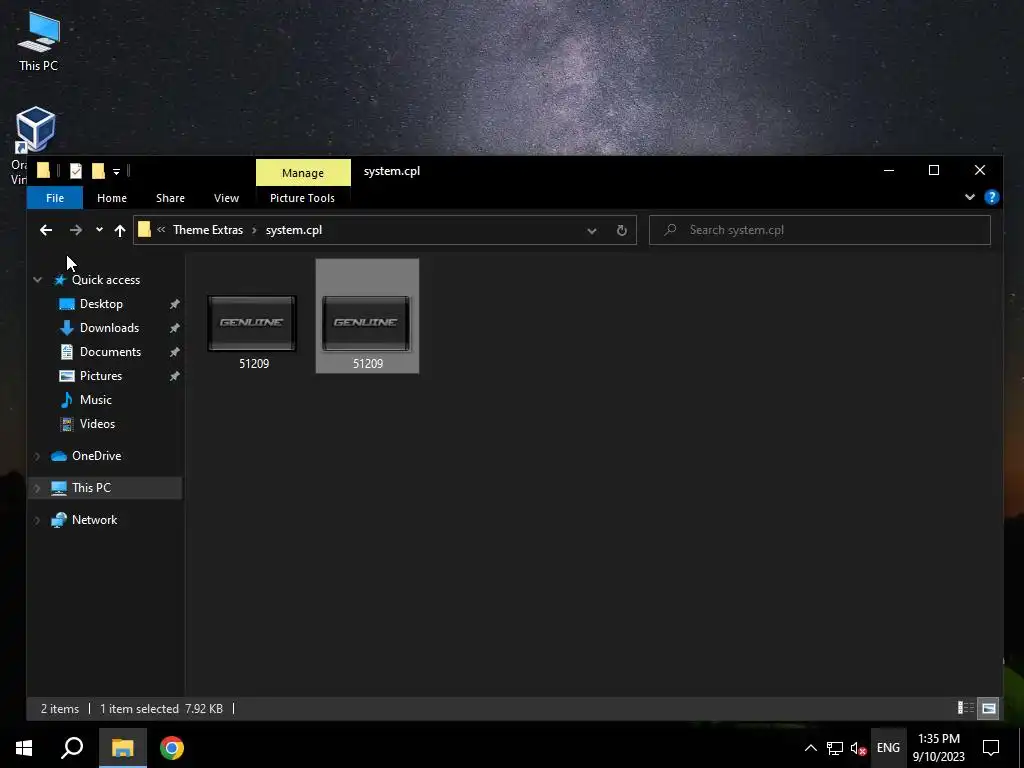Click the network tray icon

(x=835, y=748)
